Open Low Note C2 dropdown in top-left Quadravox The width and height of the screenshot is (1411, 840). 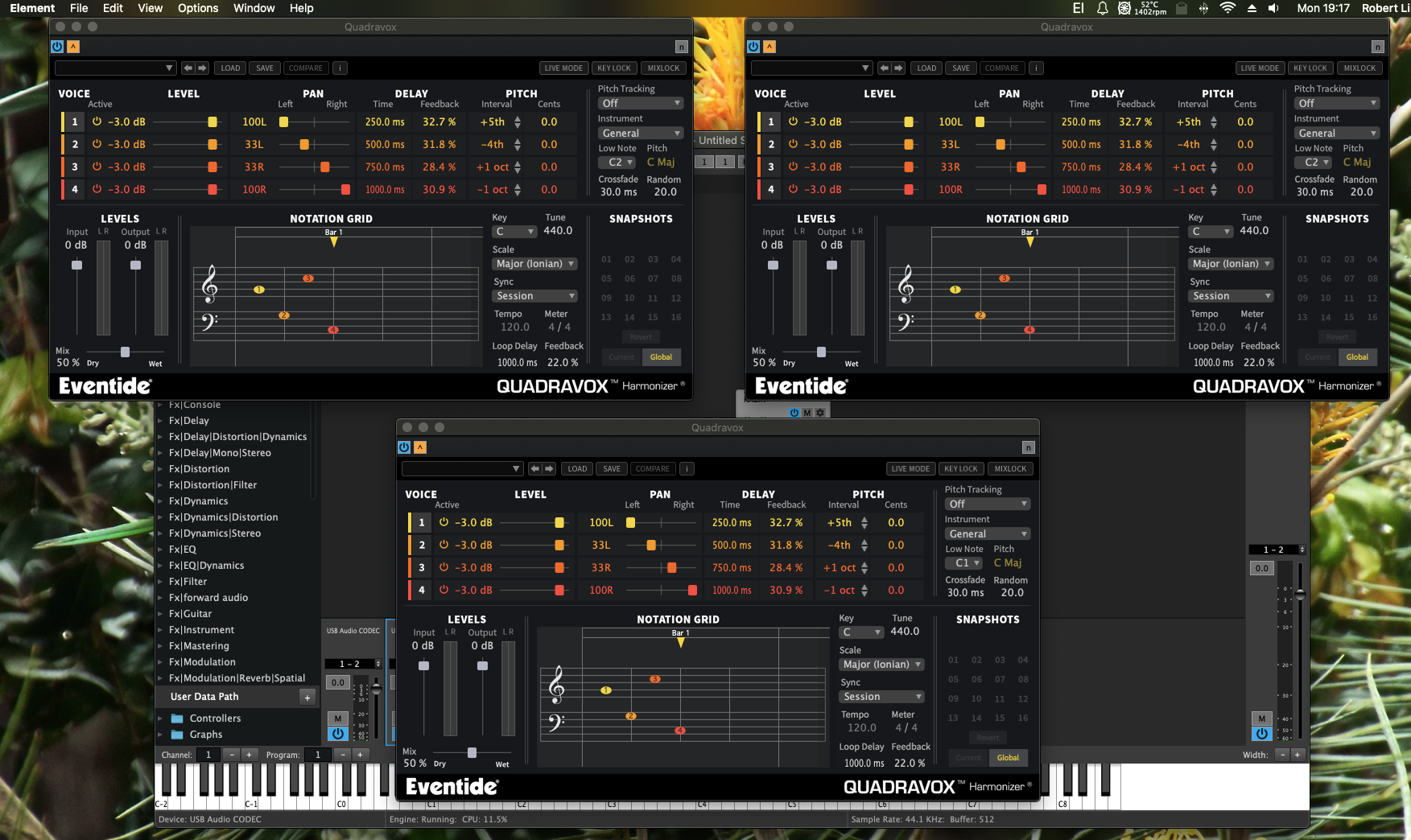[x=617, y=163]
